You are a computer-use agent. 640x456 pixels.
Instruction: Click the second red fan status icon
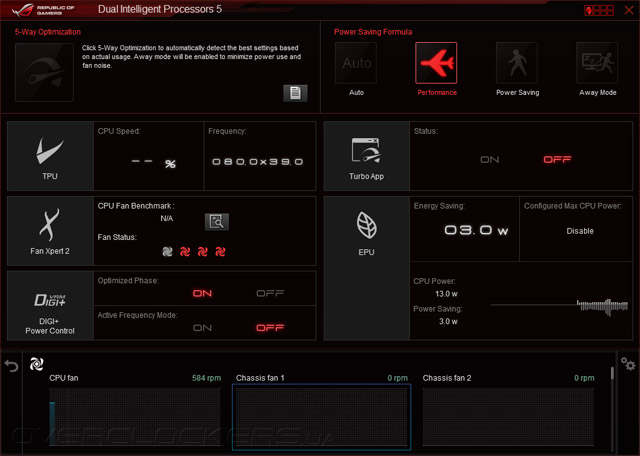(x=185, y=251)
